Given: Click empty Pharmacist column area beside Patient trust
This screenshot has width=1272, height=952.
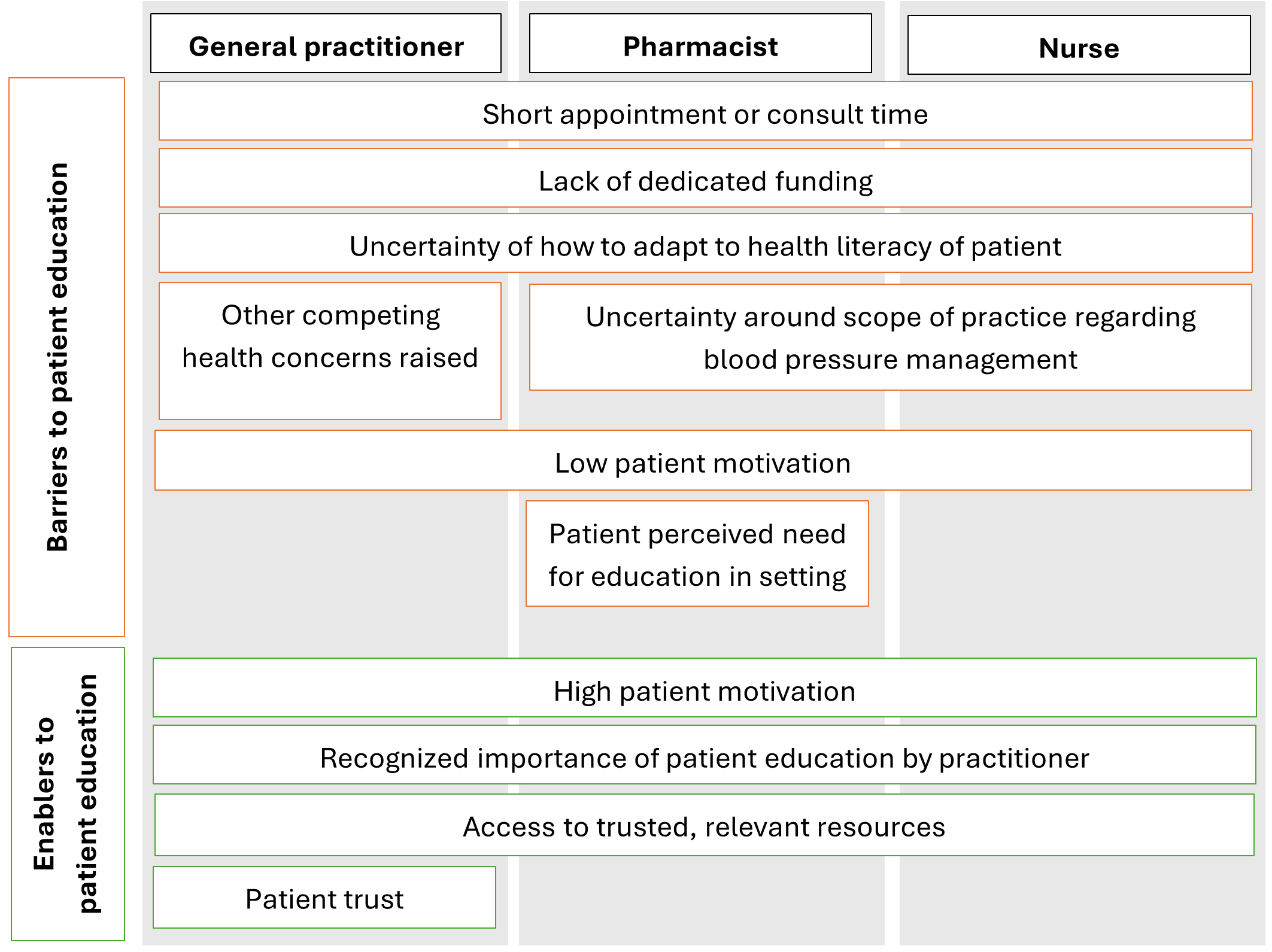Looking at the screenshot, I should (x=700, y=901).
